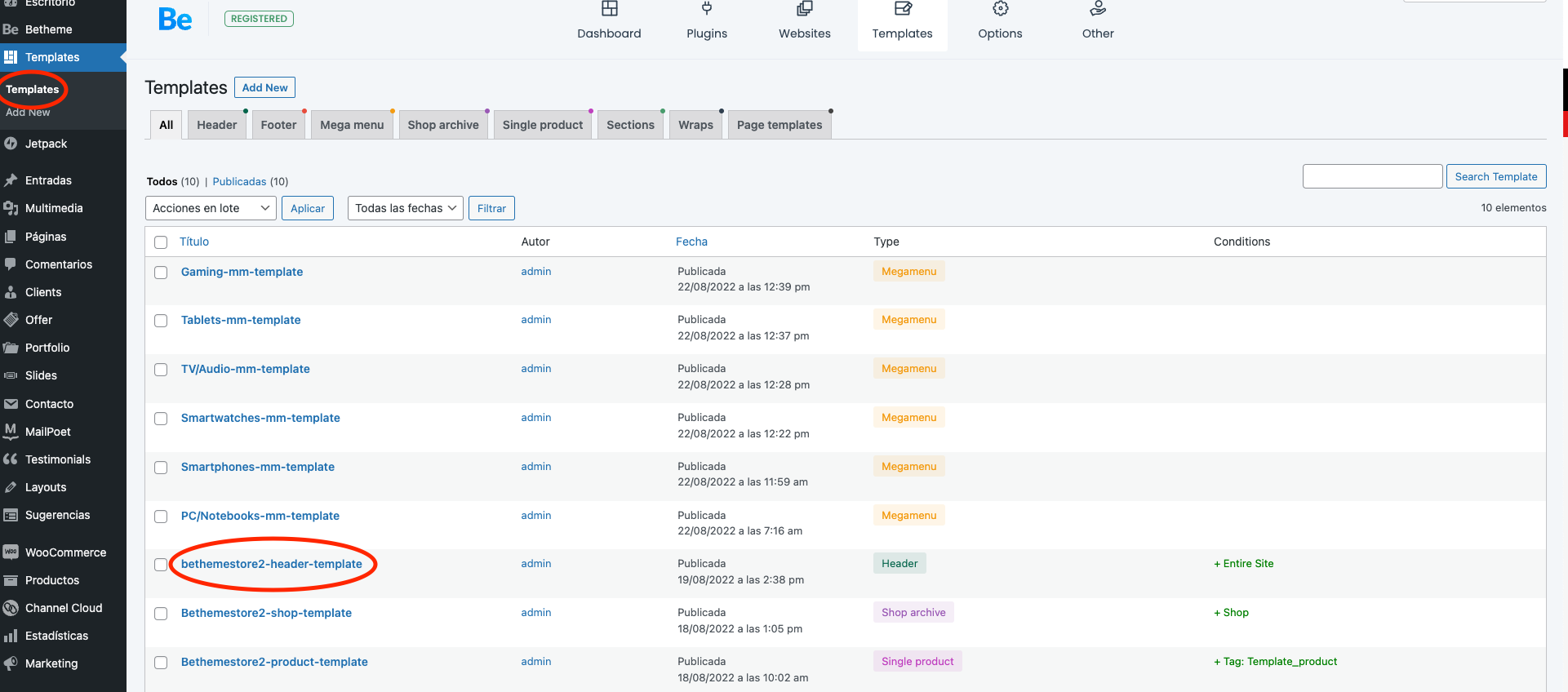Open Plugins via the plug icon
The height and width of the screenshot is (692, 1568).
(x=707, y=9)
